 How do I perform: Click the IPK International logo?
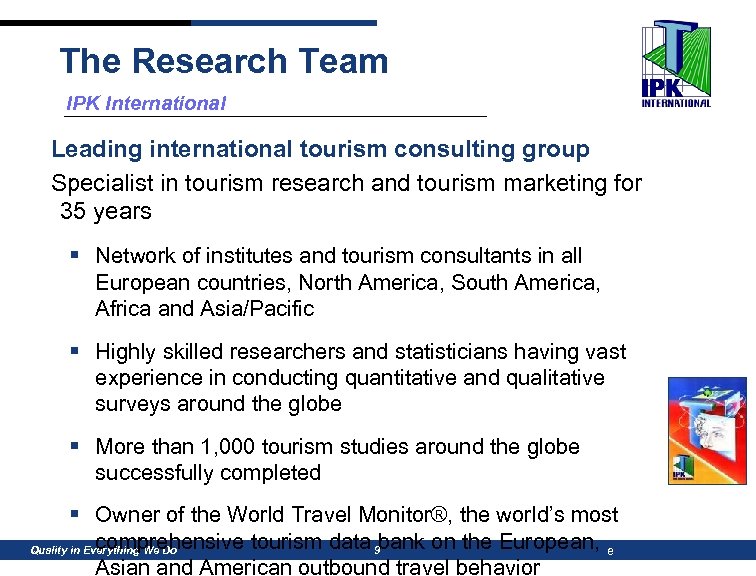point(676,64)
